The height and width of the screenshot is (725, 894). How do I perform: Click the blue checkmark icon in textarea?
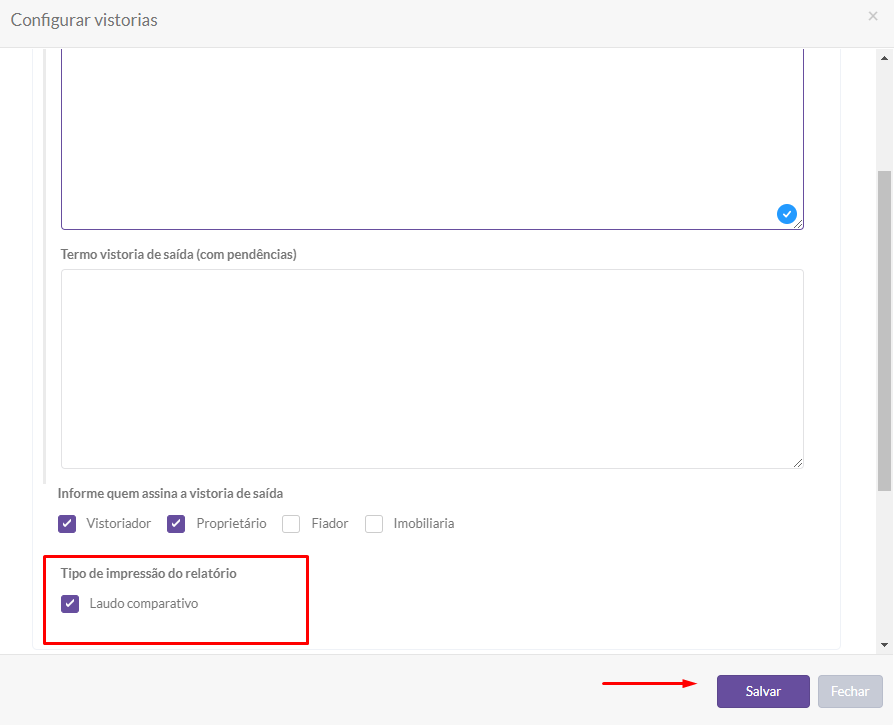click(787, 214)
